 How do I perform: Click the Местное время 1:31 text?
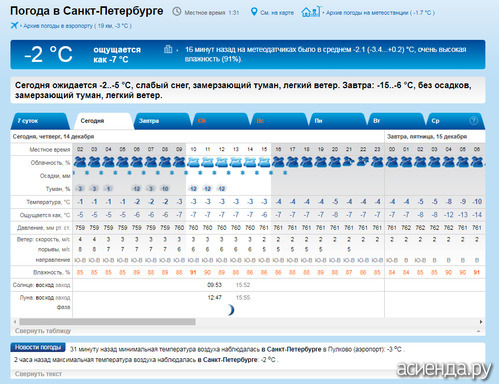pyautogui.click(x=212, y=13)
